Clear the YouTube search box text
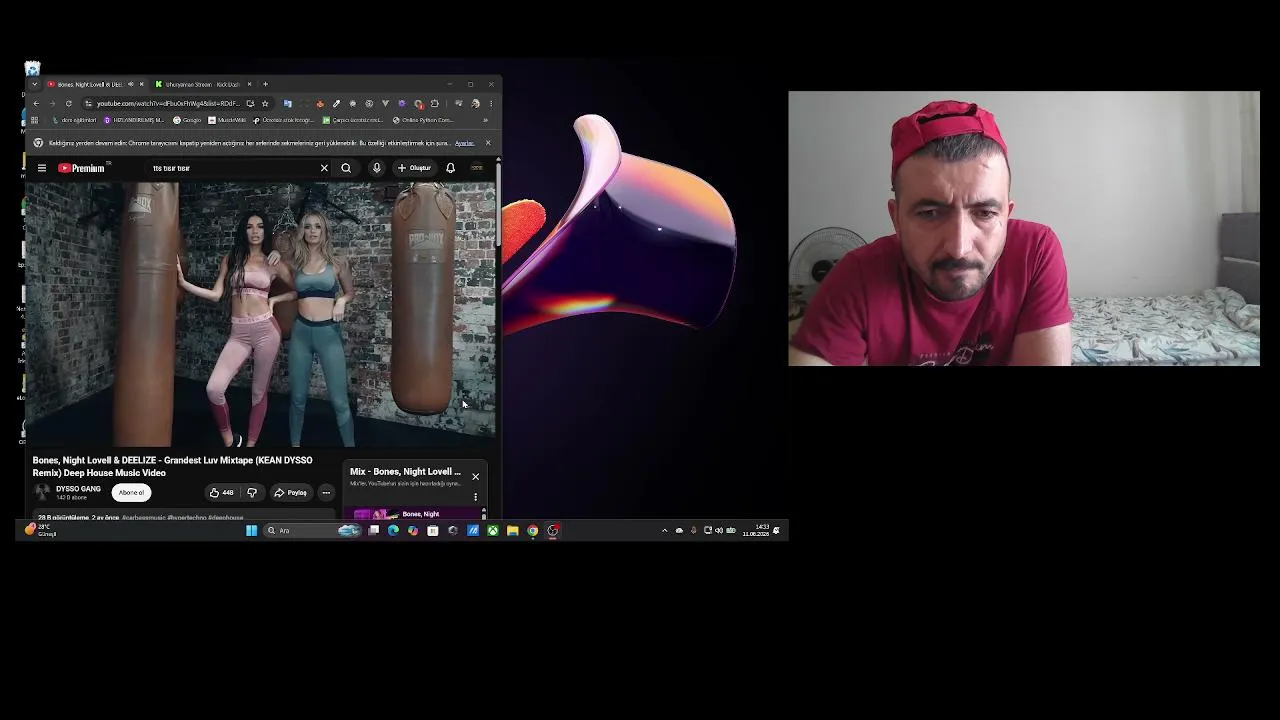Screen dimensions: 1280x720 (x=324, y=168)
